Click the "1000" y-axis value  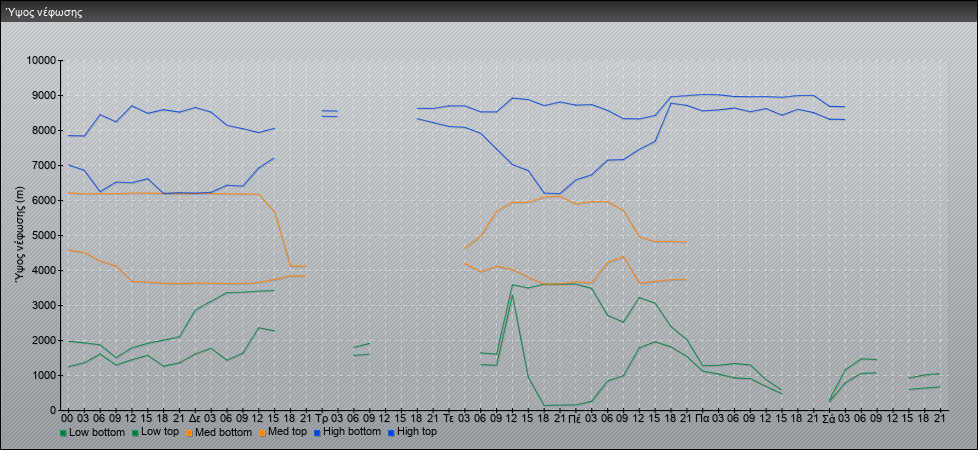pyautogui.click(x=46, y=375)
